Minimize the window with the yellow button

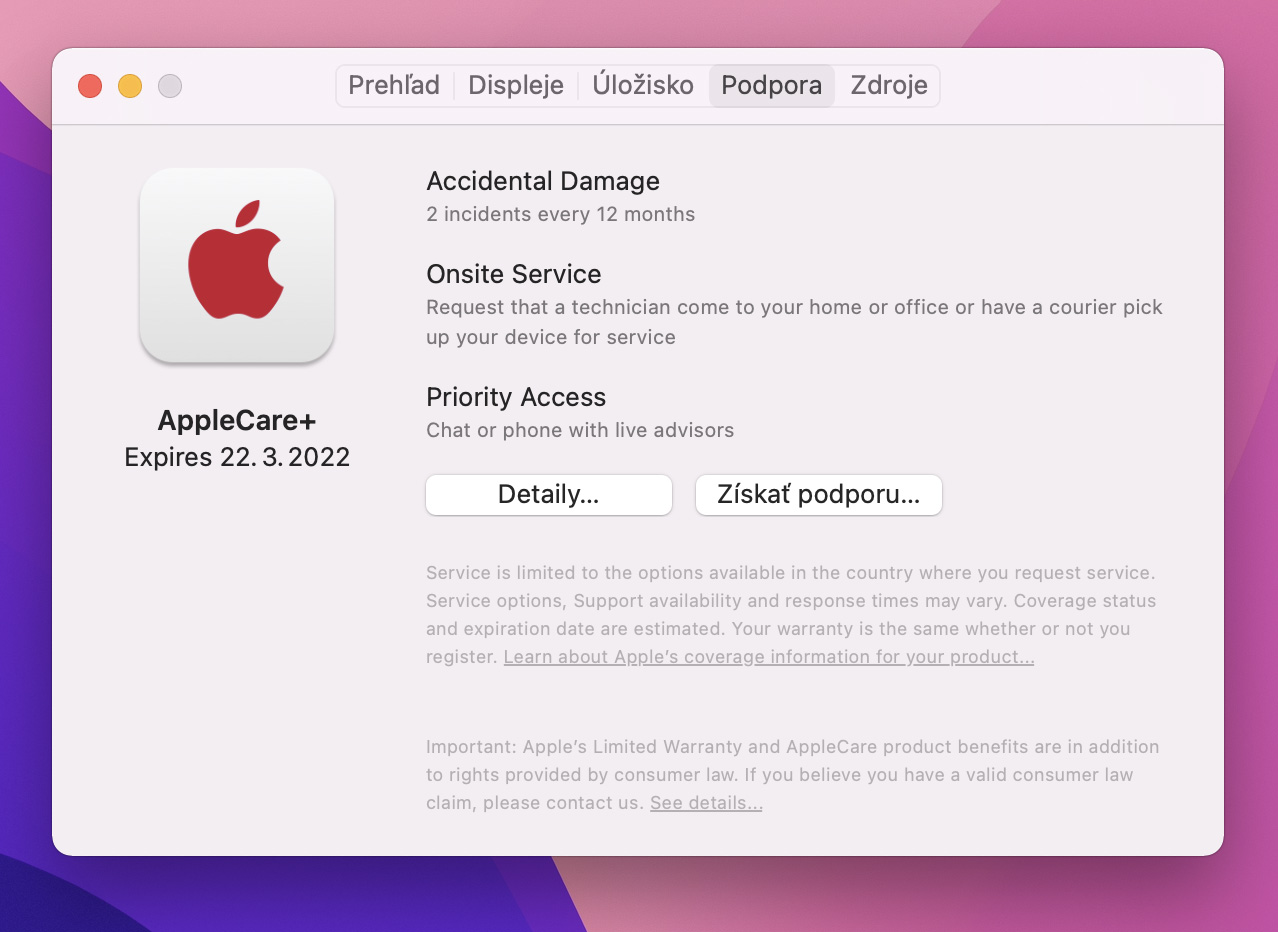[130, 86]
